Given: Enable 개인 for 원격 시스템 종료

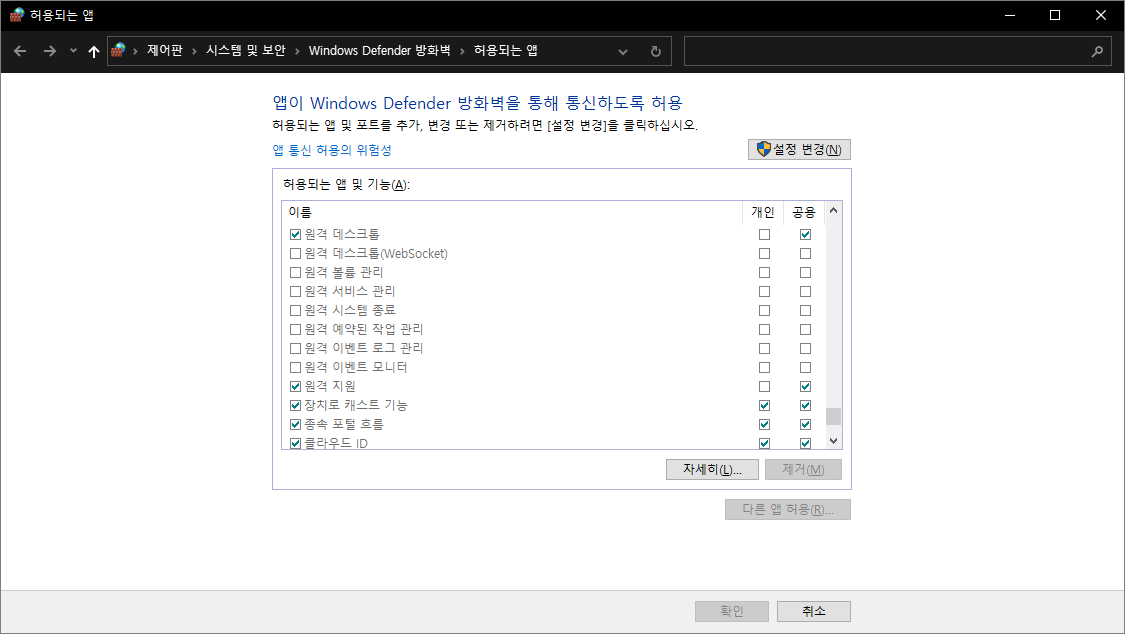Looking at the screenshot, I should (765, 311).
